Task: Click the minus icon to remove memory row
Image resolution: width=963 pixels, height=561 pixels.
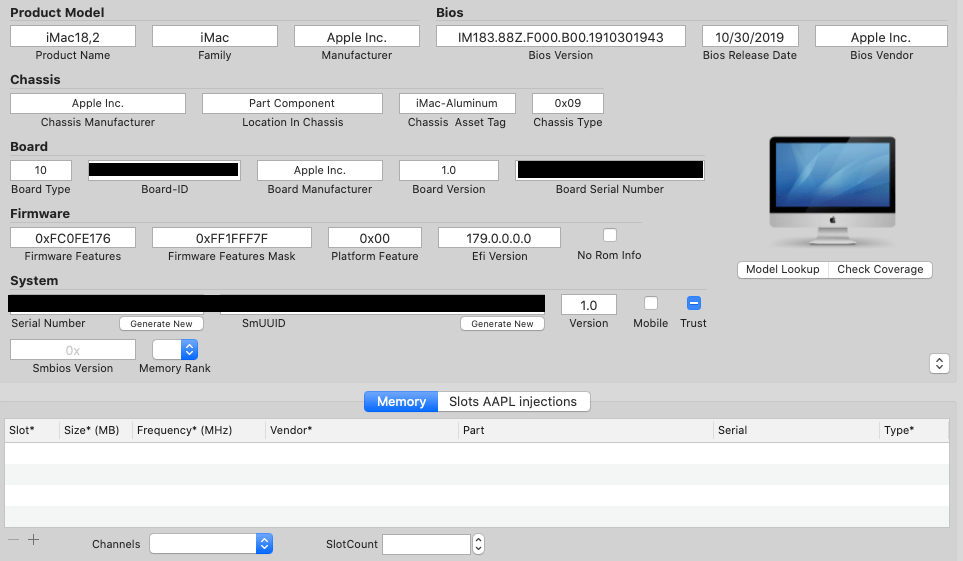Action: pyautogui.click(x=13, y=540)
